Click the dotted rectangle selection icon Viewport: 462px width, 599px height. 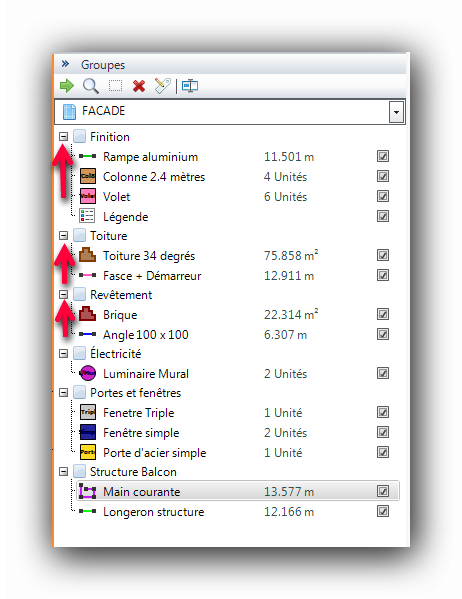pyautogui.click(x=115, y=86)
